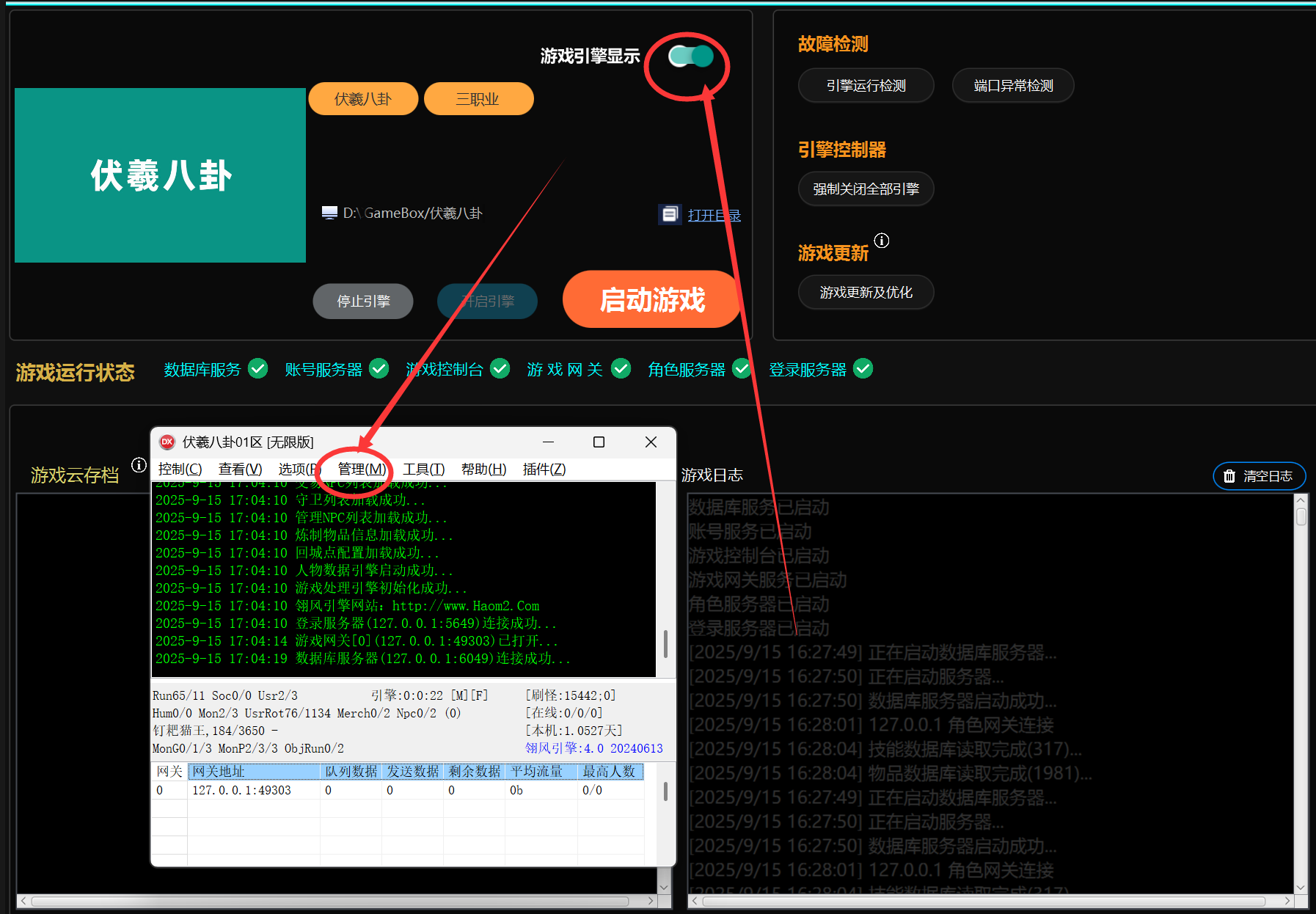Image resolution: width=1316 pixels, height=914 pixels.
Task: Open the 打开目录 link
Action: tap(714, 215)
